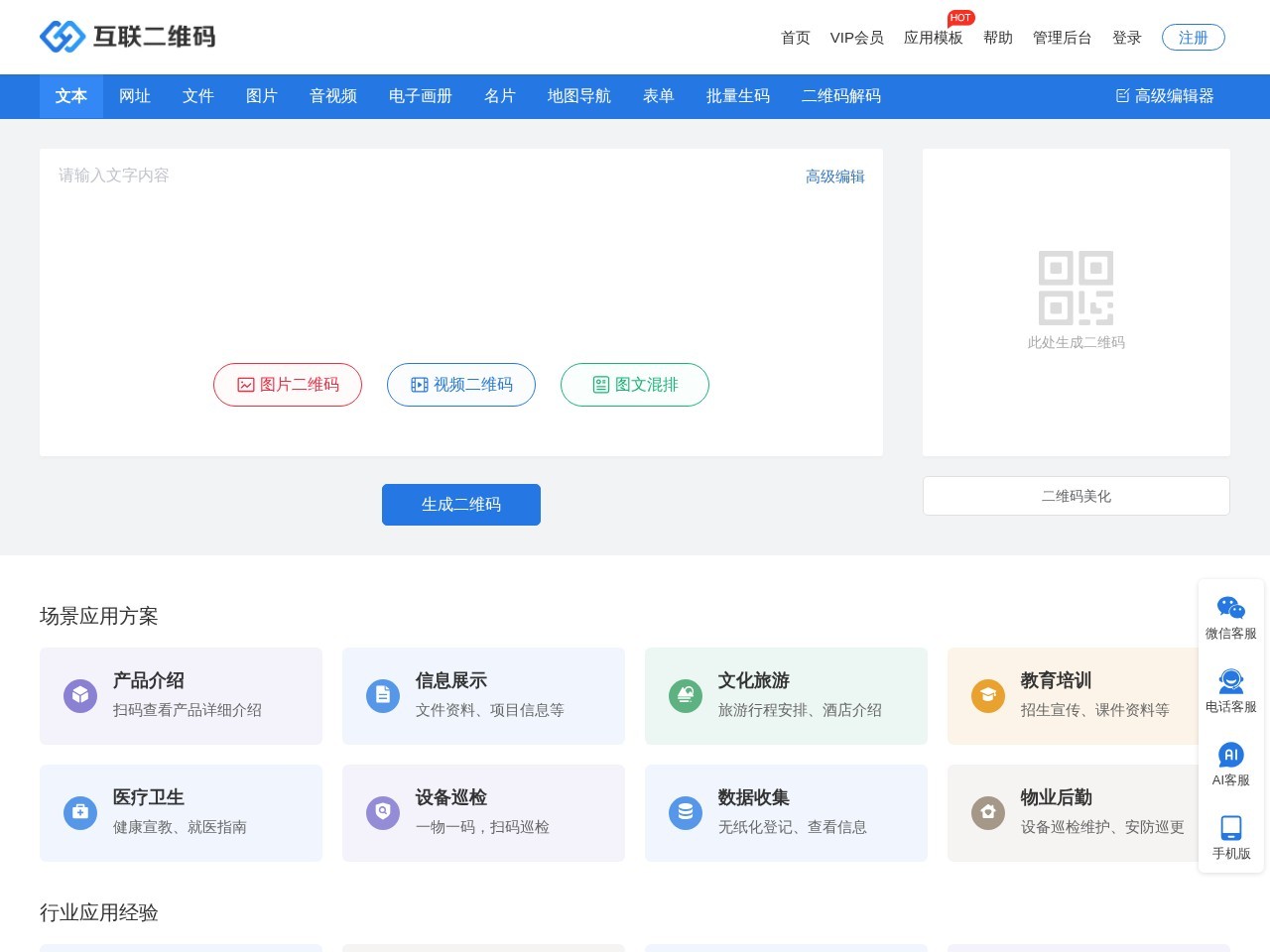This screenshot has height=952, width=1270.
Task: Switch to the 文件 tab
Action: tap(198, 96)
